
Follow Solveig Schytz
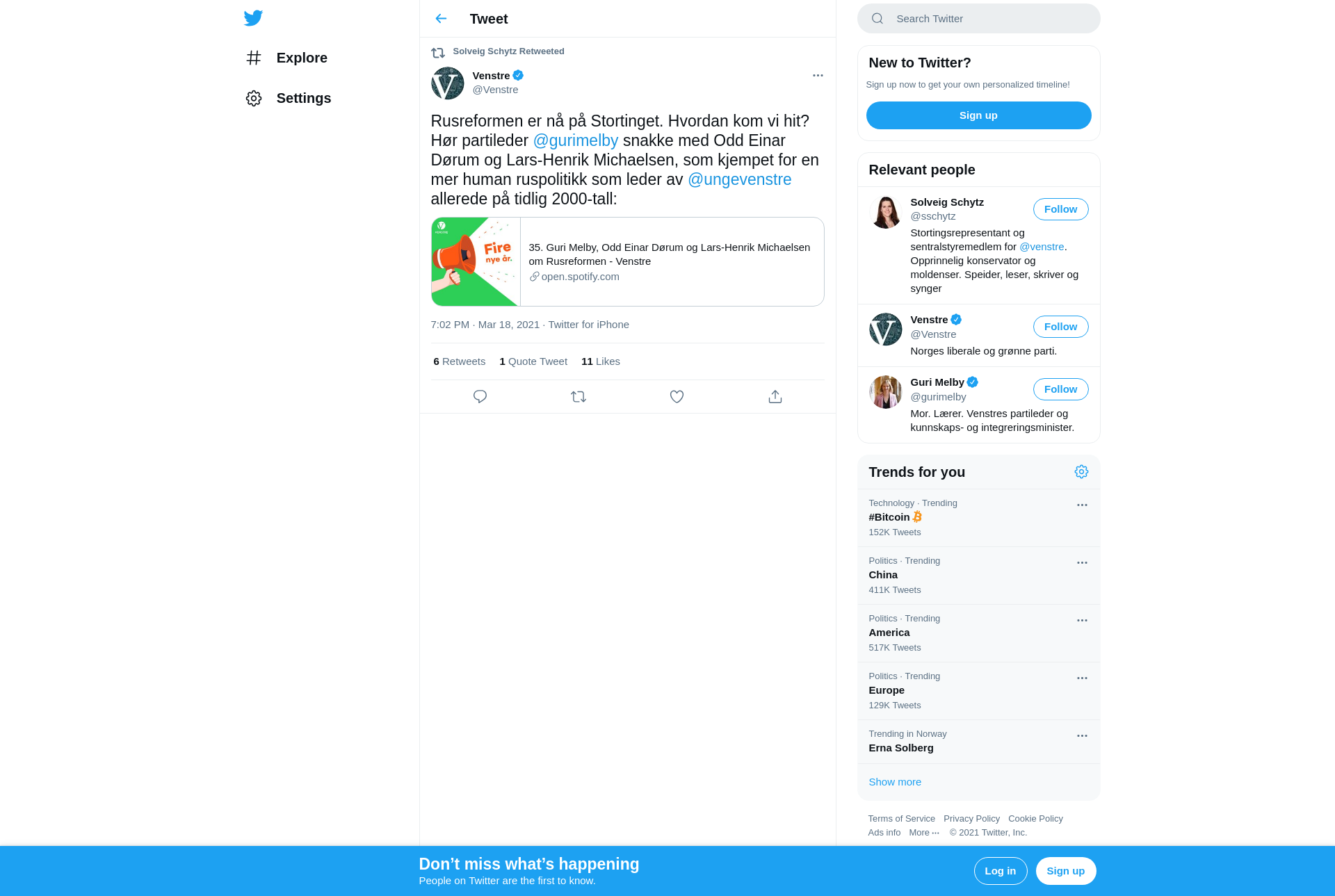[x=1060, y=209]
